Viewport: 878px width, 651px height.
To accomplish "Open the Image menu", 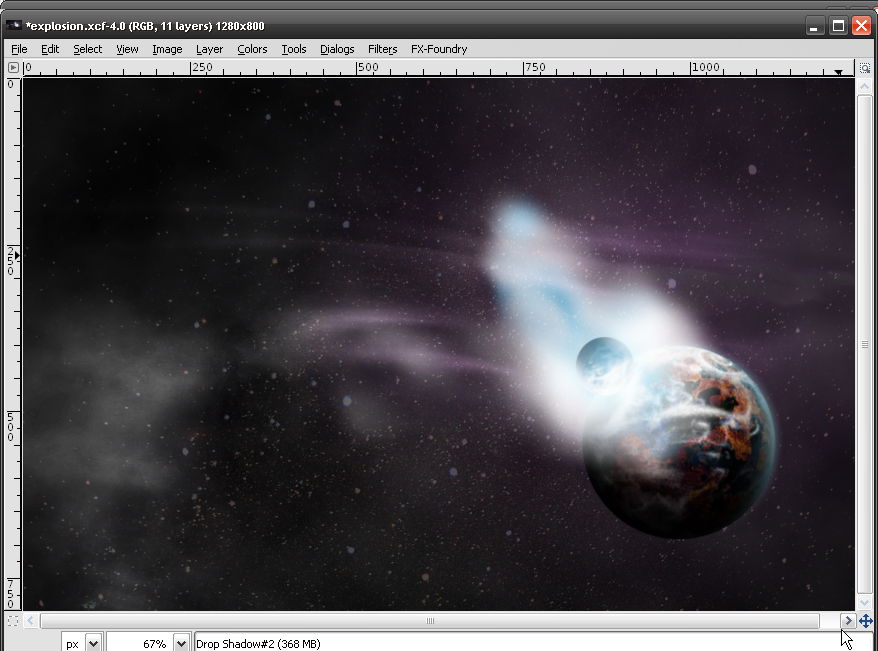I will pyautogui.click(x=167, y=49).
